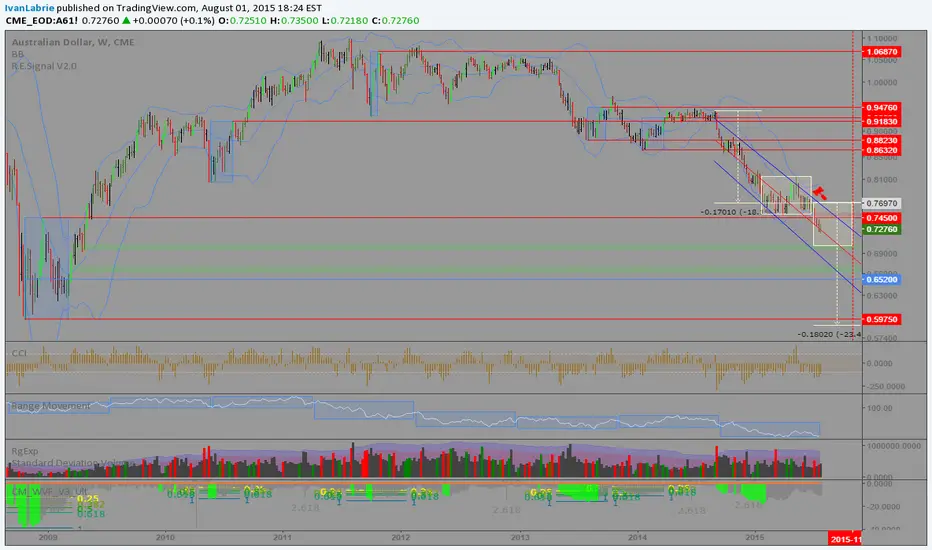
Task: Click the L:0.72180 low value in header
Action: (343, 20)
